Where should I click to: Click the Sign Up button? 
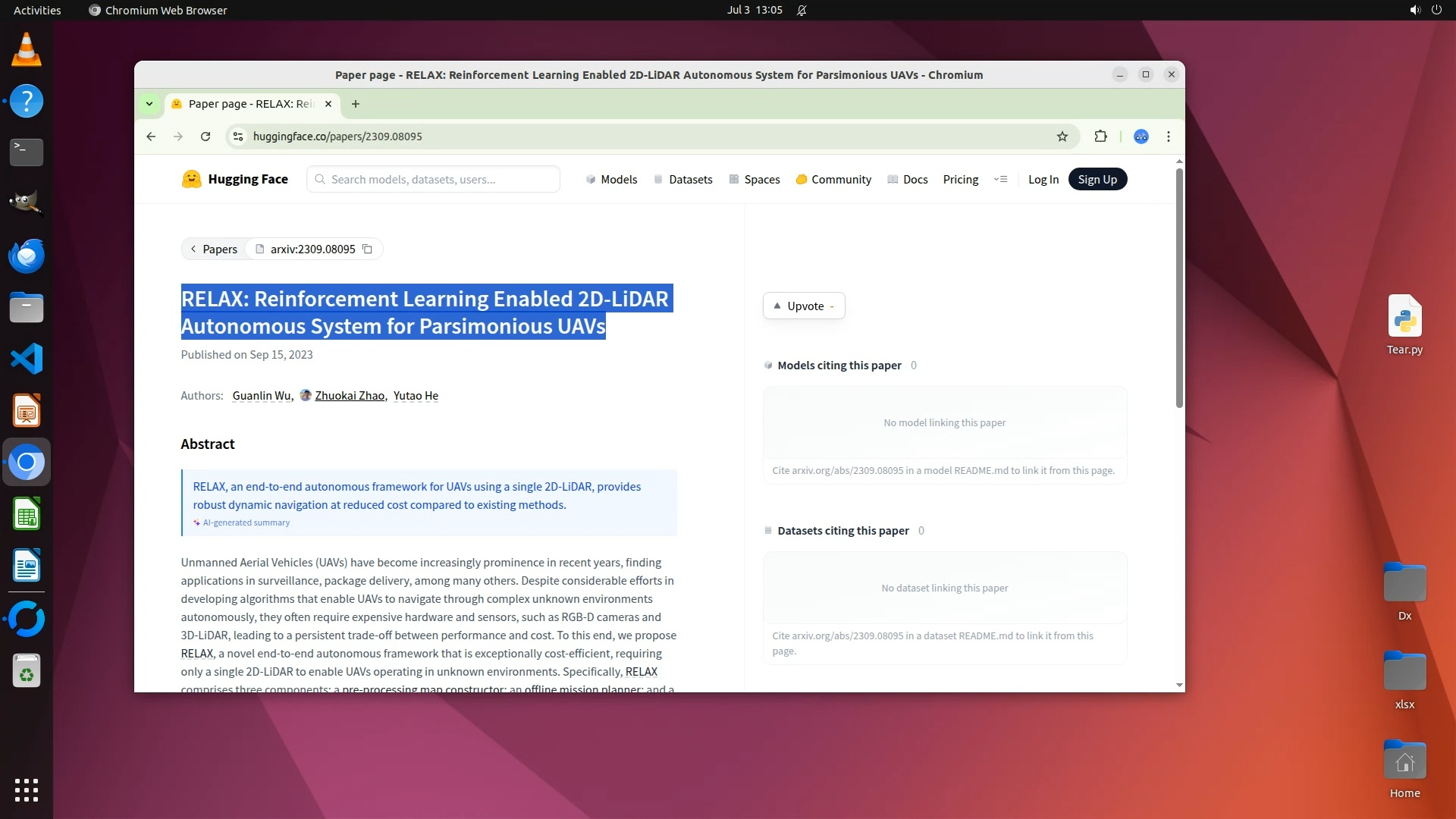click(1097, 179)
